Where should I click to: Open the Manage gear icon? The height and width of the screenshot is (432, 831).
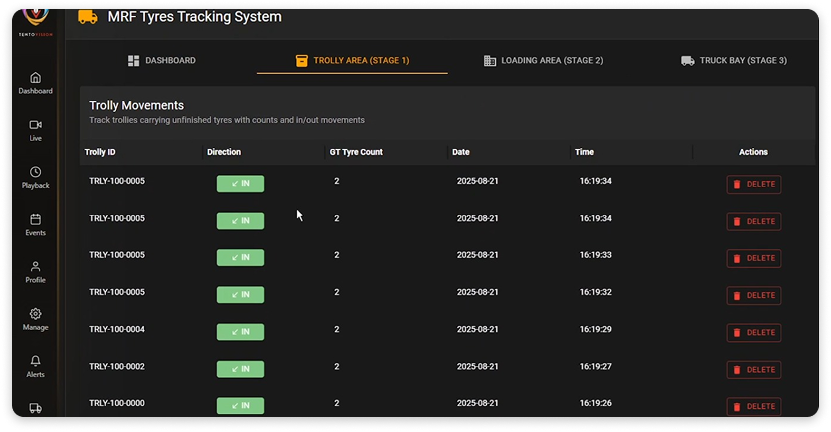(35, 314)
